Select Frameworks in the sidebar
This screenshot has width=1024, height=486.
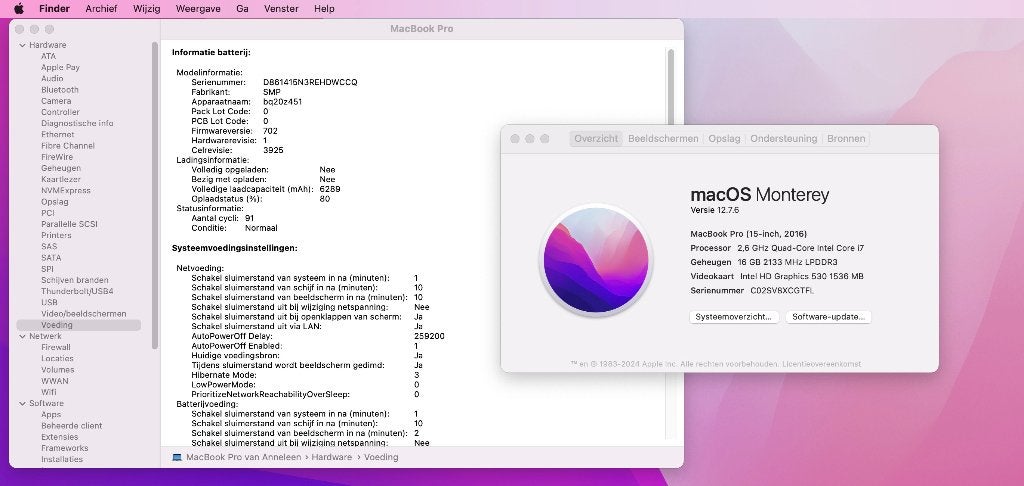tap(64, 448)
